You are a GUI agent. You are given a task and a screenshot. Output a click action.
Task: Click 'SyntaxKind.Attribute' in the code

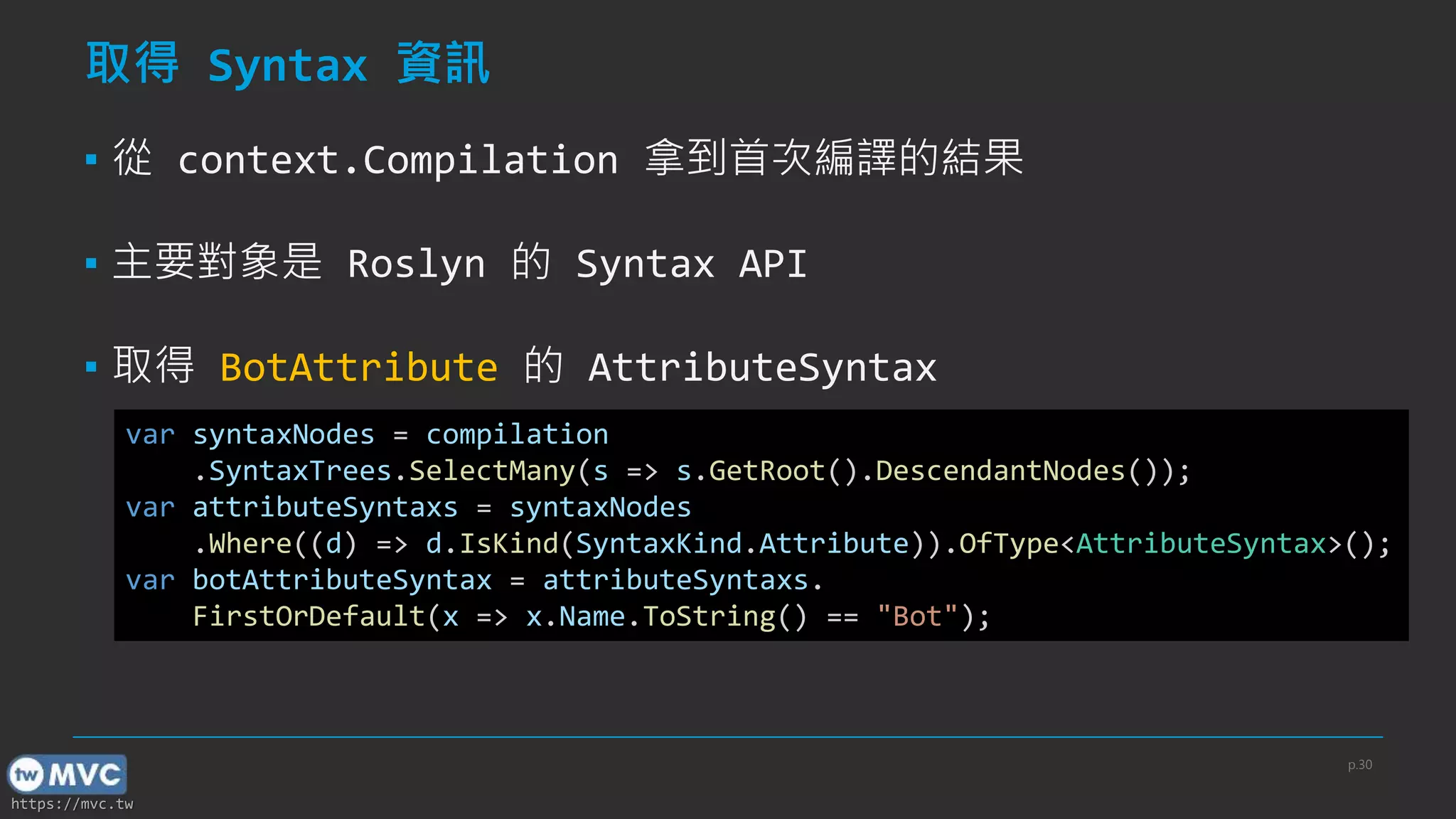point(742,544)
